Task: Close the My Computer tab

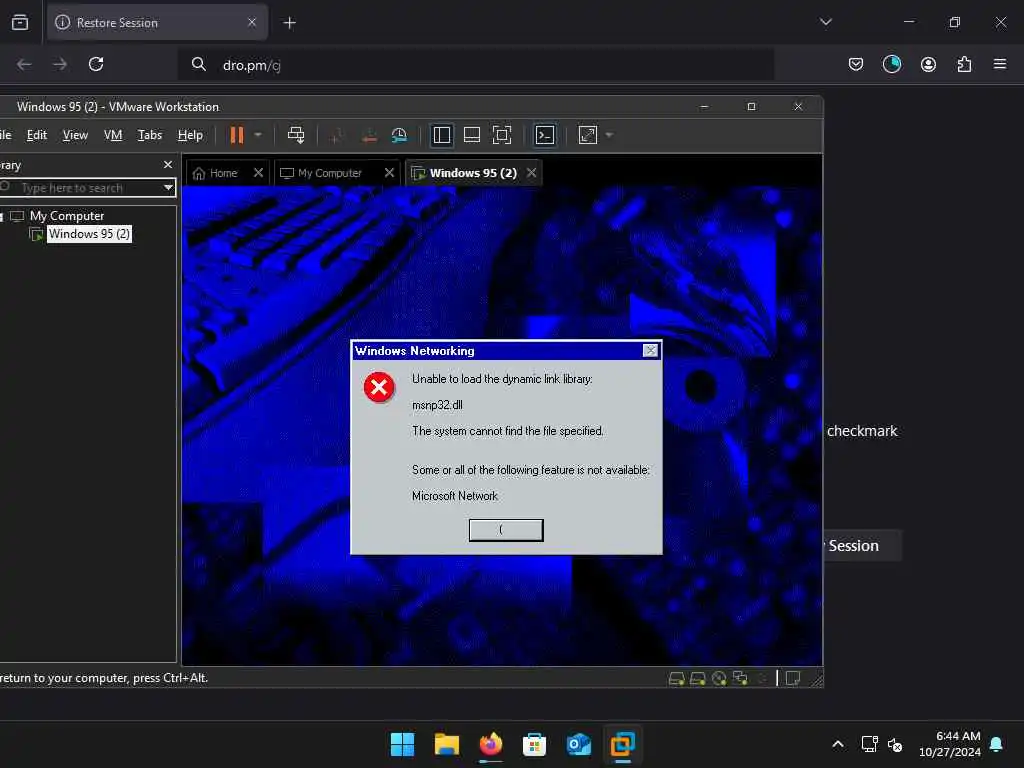Action: click(x=389, y=173)
